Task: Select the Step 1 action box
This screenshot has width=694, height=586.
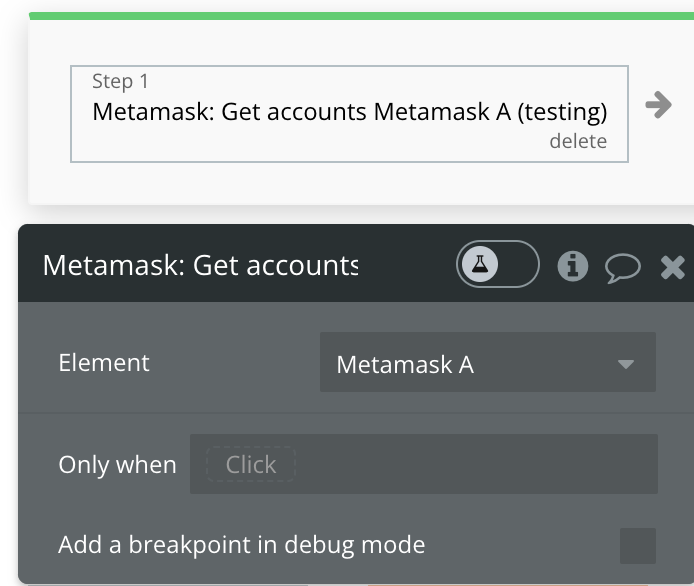Action: (349, 114)
